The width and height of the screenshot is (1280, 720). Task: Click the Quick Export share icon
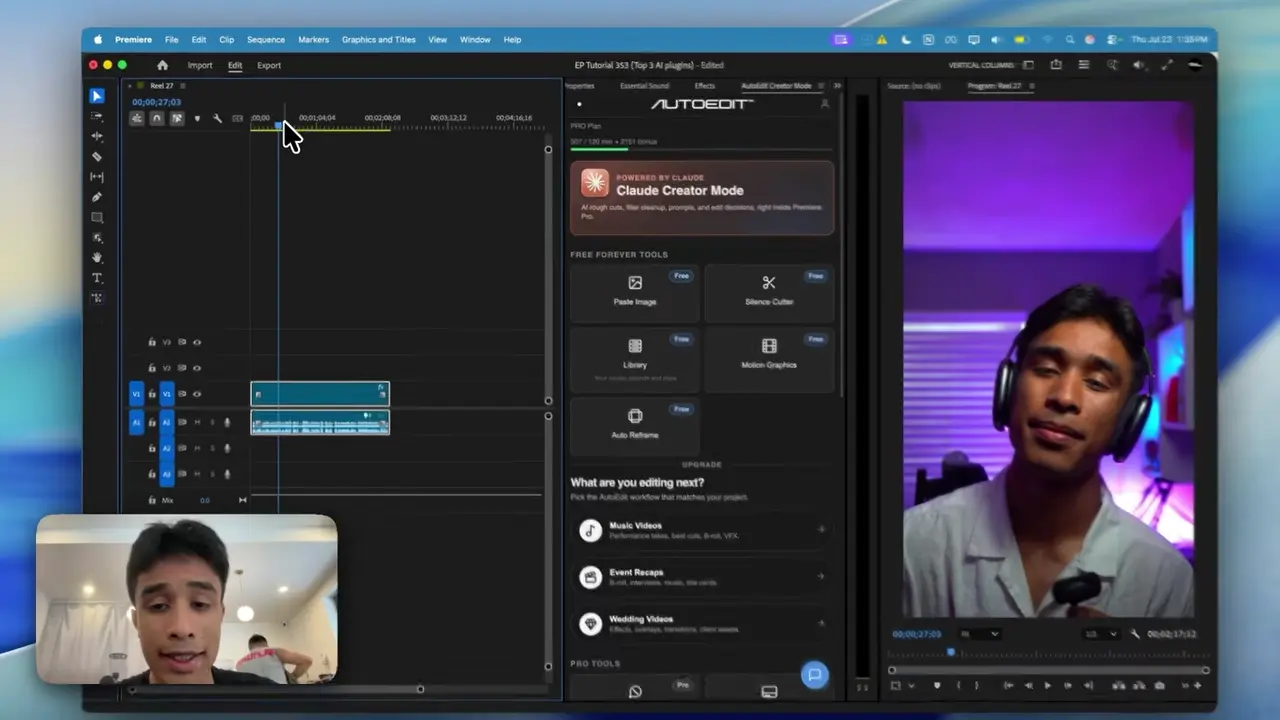coord(1056,65)
